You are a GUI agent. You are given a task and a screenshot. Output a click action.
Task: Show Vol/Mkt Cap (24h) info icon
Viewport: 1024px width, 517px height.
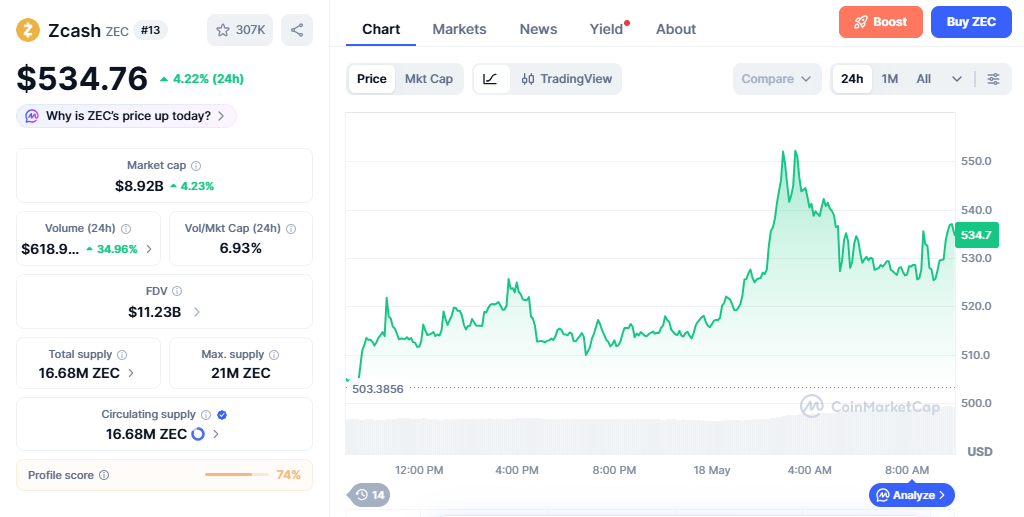pyautogui.click(x=291, y=228)
